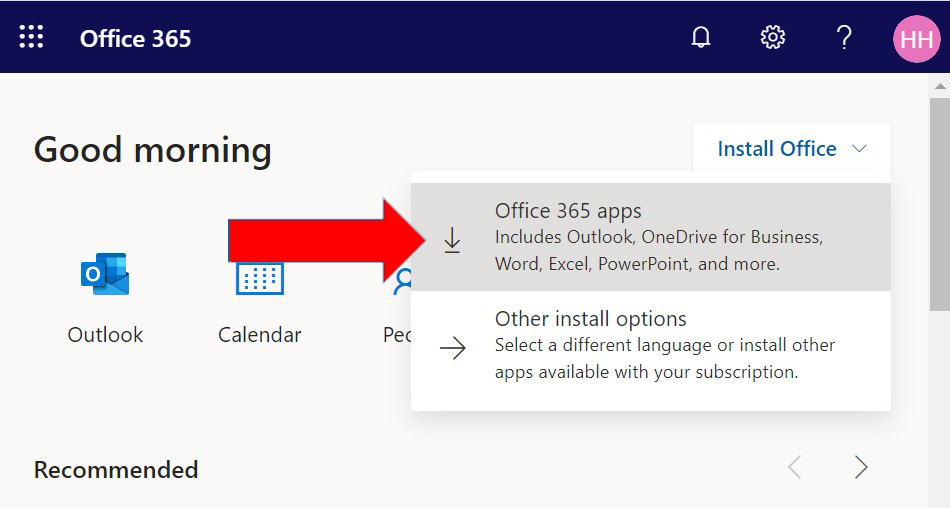
Task: Click the Good morning greeting text
Action: [x=152, y=150]
